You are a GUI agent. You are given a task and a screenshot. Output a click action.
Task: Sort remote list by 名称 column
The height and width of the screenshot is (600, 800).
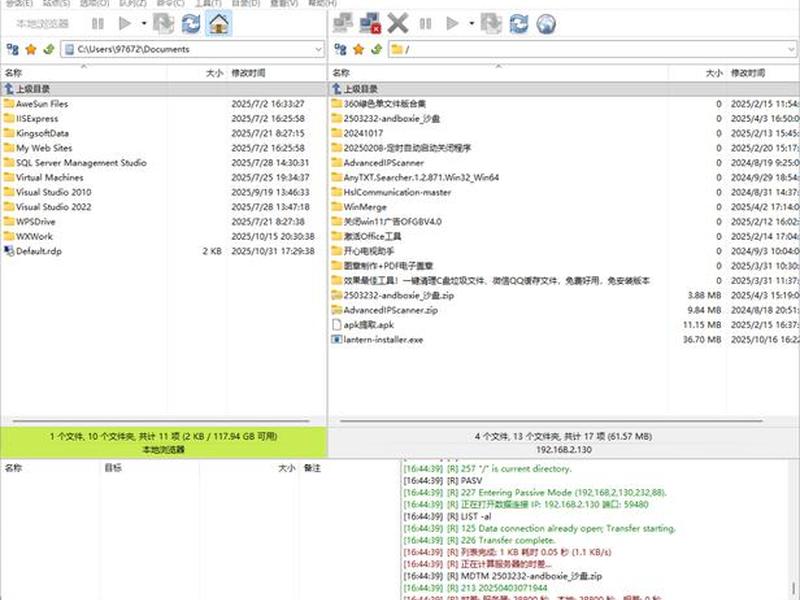498,73
